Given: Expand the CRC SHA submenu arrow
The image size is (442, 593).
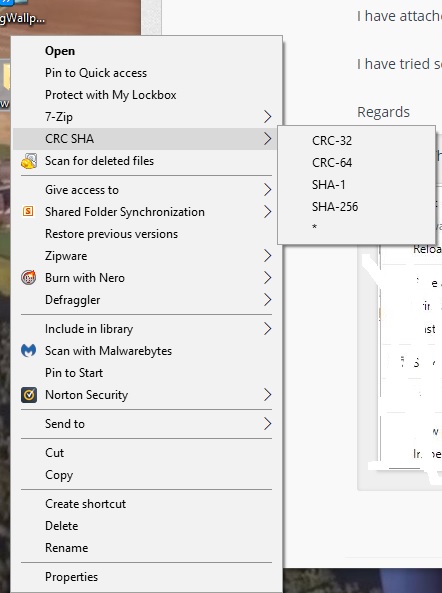Looking at the screenshot, I should click(x=267, y=139).
